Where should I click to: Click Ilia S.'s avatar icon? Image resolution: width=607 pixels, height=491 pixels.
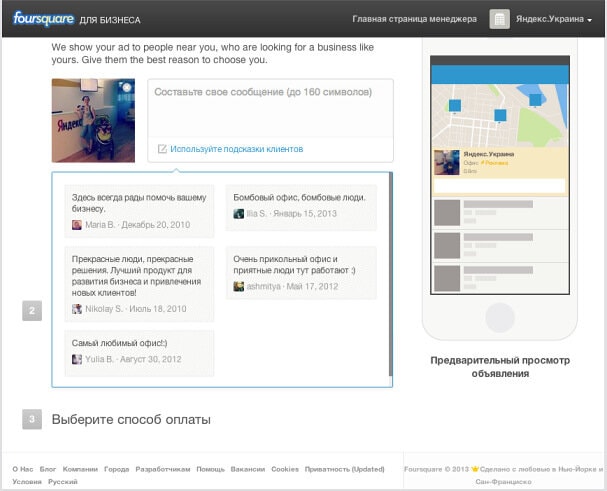tap(239, 214)
